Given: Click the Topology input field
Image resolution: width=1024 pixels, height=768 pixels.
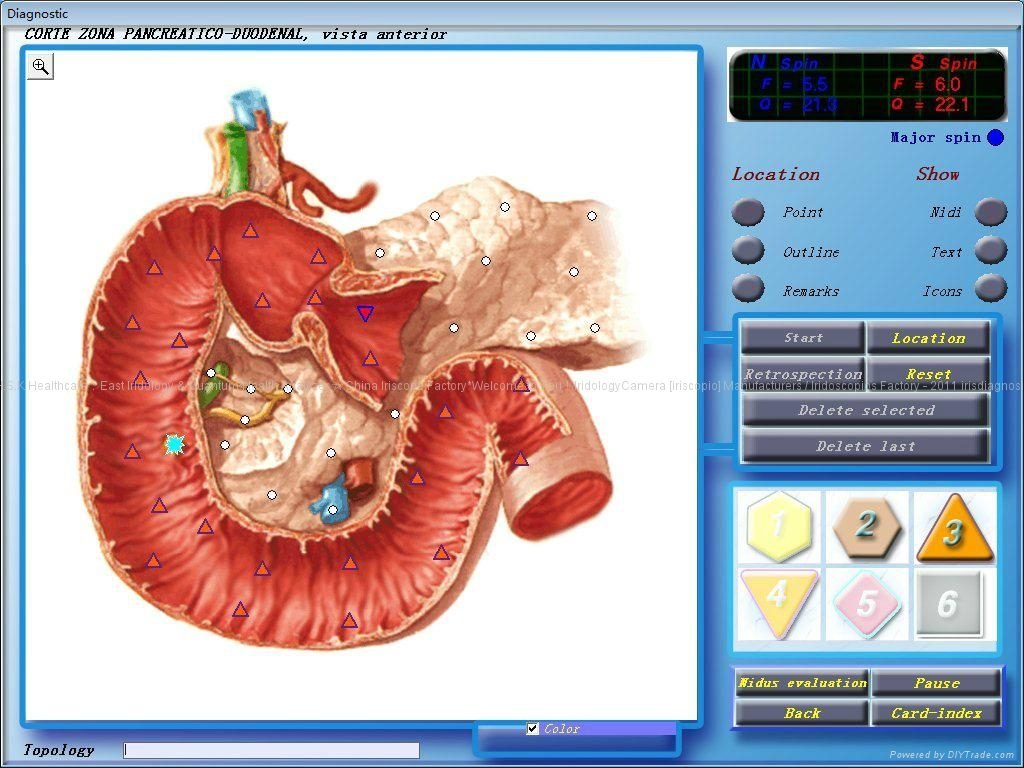Looking at the screenshot, I should pyautogui.click(x=271, y=750).
